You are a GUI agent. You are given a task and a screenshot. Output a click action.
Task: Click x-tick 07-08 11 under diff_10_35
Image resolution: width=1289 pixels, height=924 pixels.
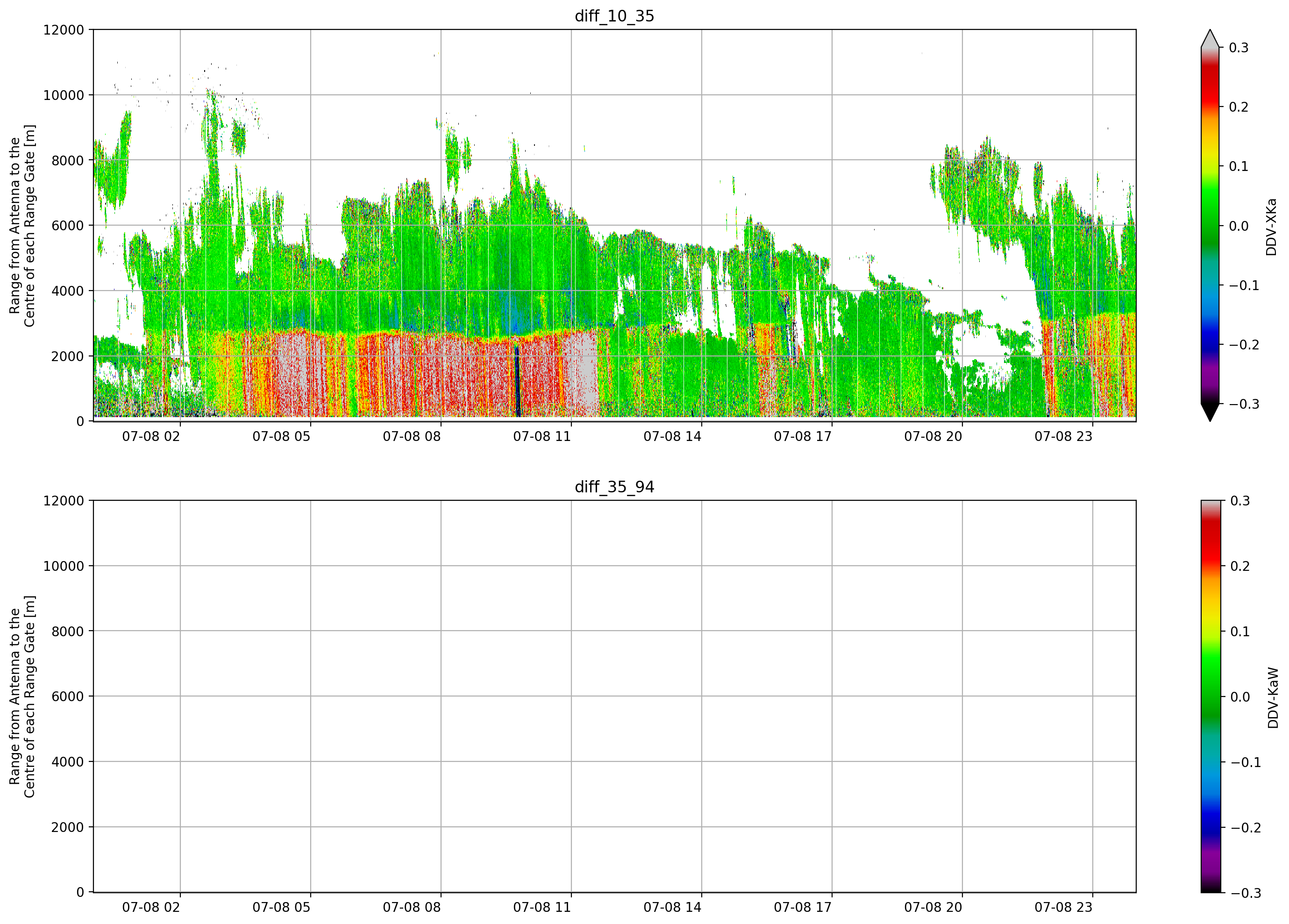coord(542,436)
